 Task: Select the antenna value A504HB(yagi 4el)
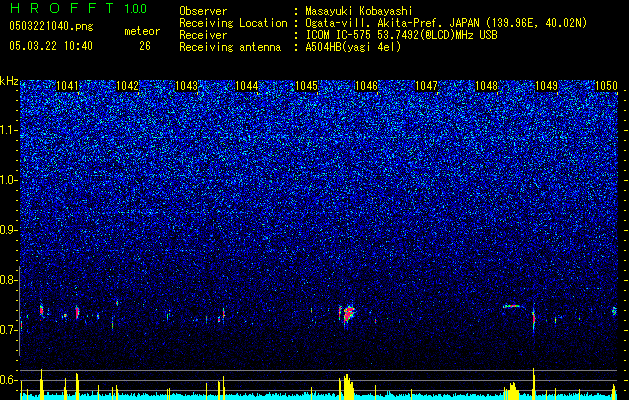click(x=353, y=47)
